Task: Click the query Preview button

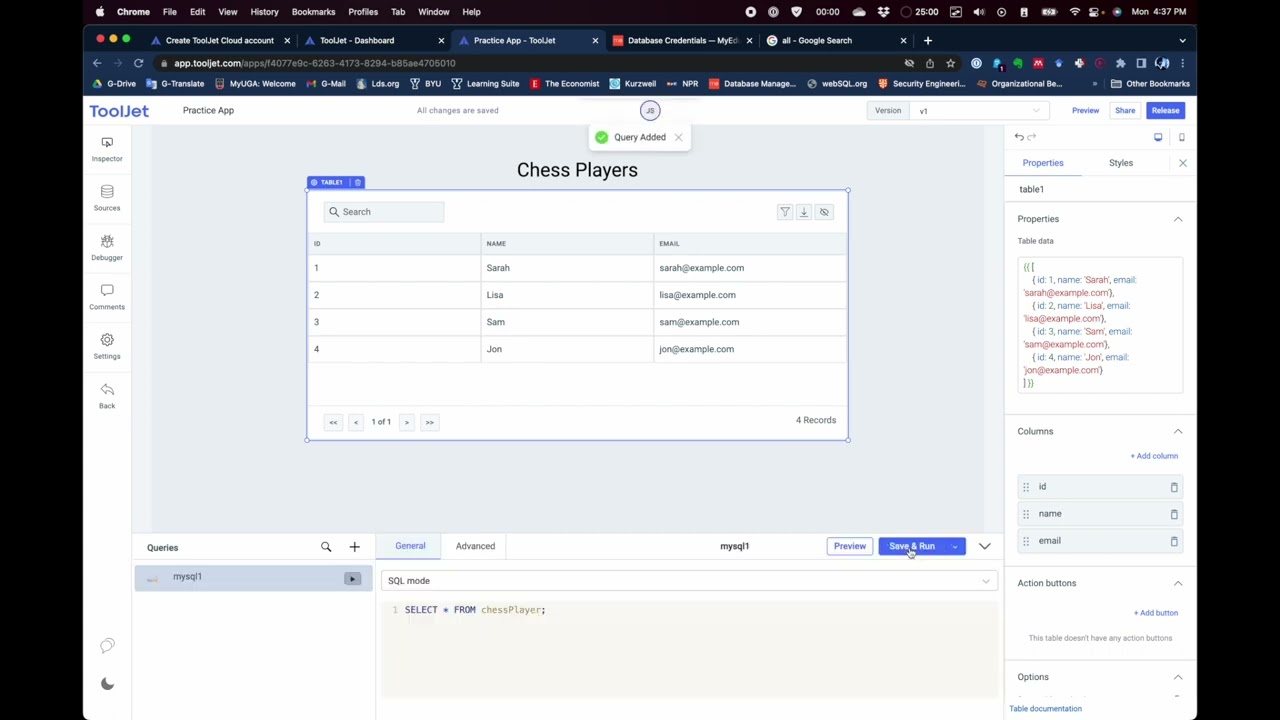Action: pos(850,546)
